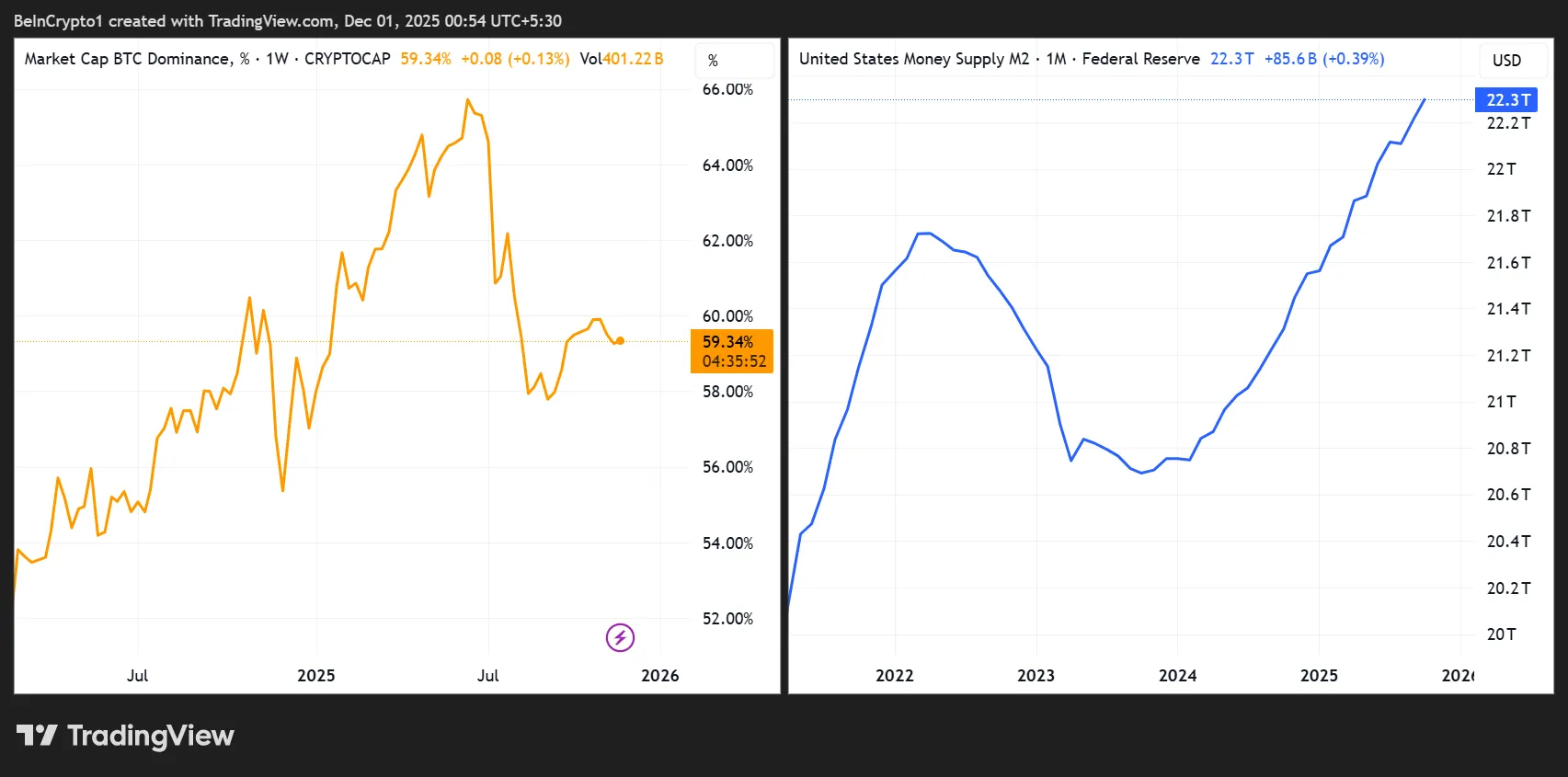Click the 66.00% level on BTC price scale

pyautogui.click(x=727, y=89)
